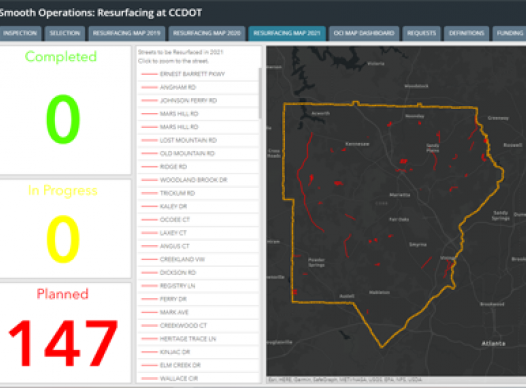Click the Austell label on the map
Viewport: 526px width, 388px height.
pos(347,296)
